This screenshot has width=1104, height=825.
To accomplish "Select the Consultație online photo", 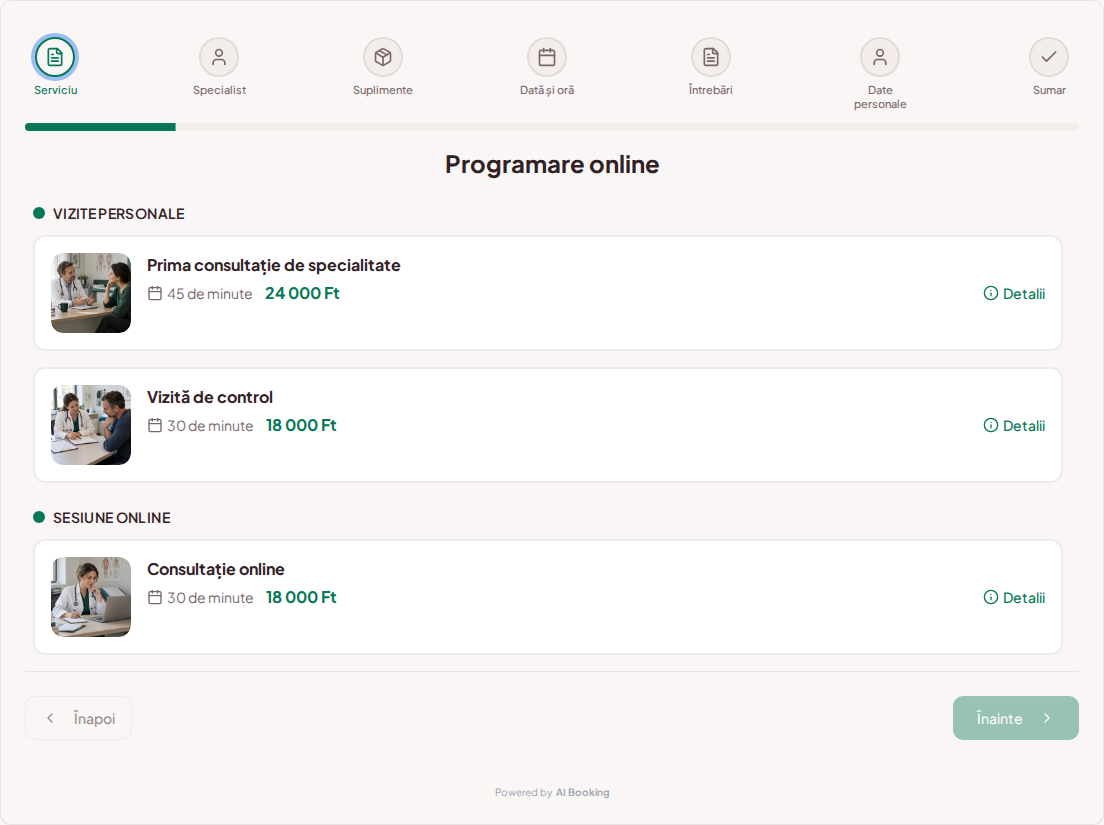I will pyautogui.click(x=91, y=597).
